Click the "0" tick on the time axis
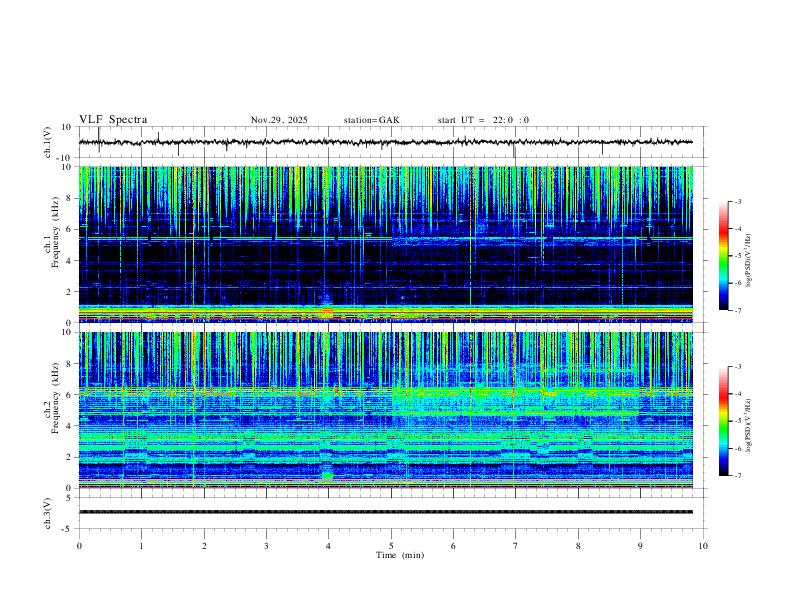Image resolution: width=792 pixels, height=612 pixels. [x=79, y=546]
